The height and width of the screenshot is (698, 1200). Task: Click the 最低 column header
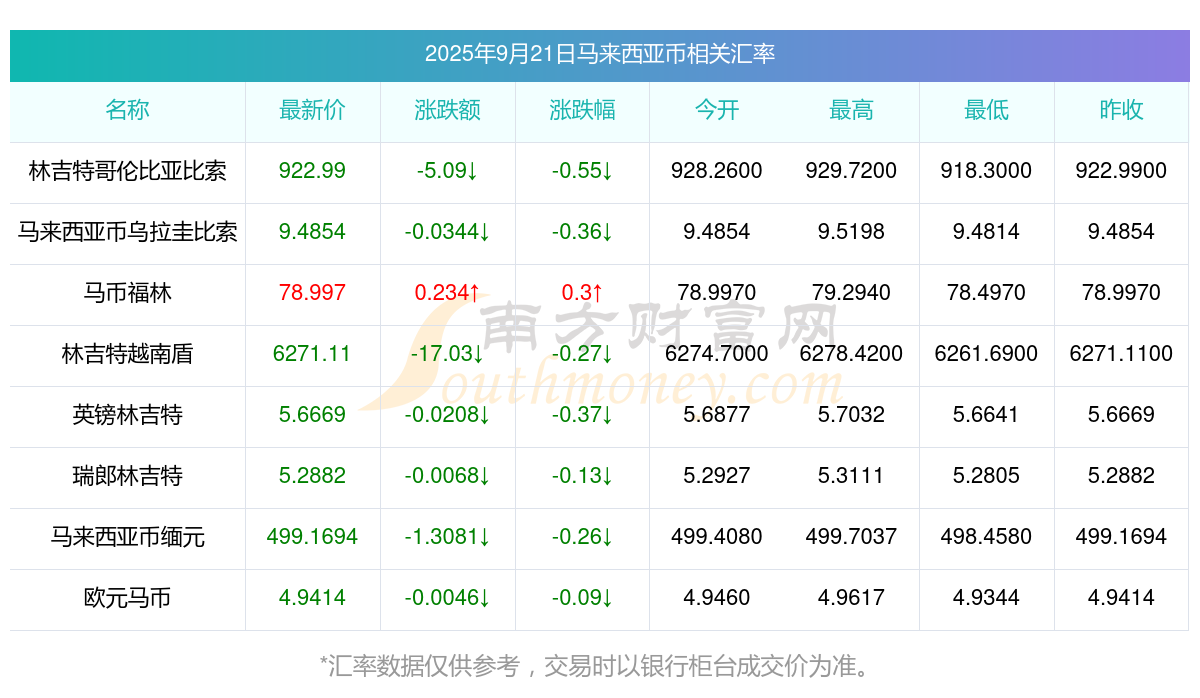click(x=986, y=110)
